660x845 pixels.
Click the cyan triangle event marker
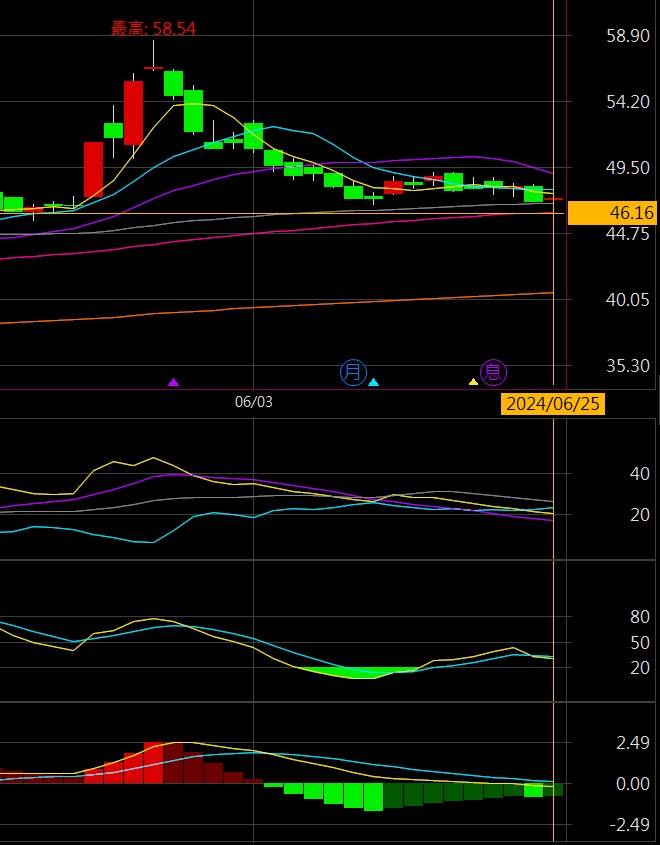pos(374,382)
